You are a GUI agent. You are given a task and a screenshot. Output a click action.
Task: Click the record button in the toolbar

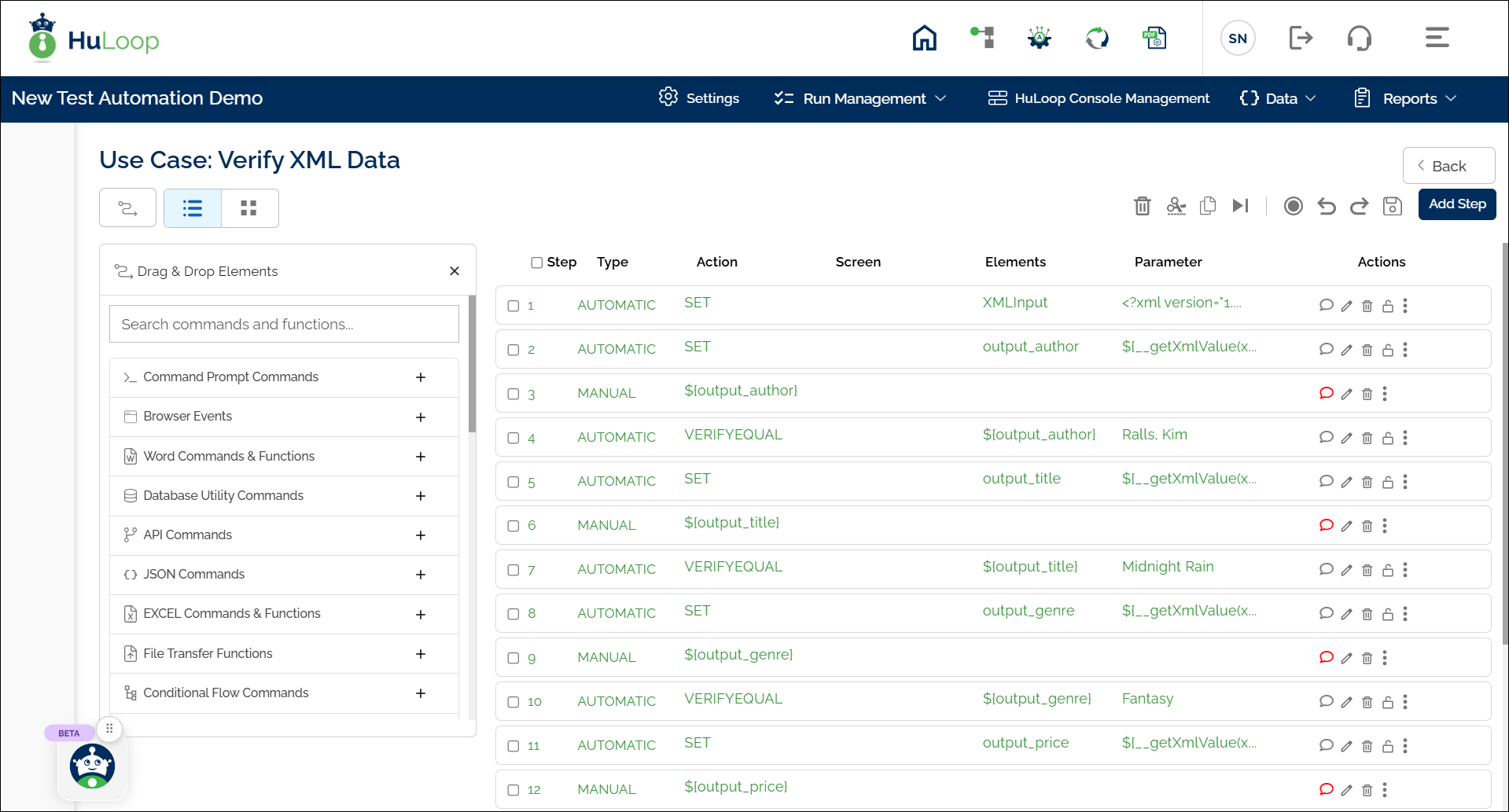(1293, 206)
